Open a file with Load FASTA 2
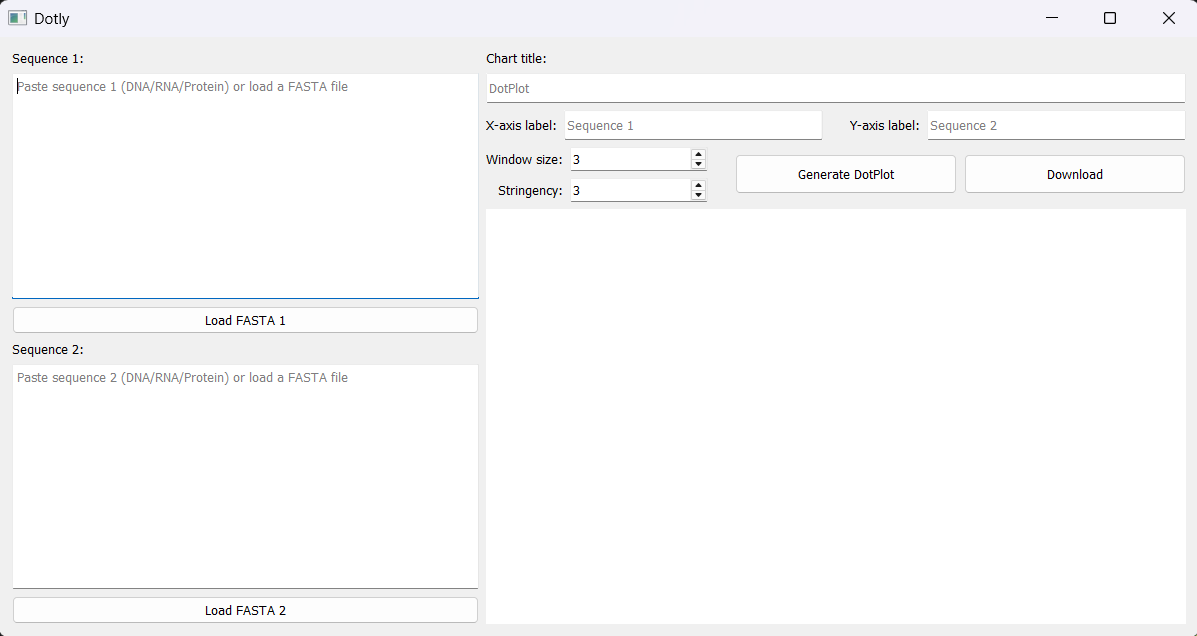Image resolution: width=1197 pixels, height=636 pixels. 244,609
